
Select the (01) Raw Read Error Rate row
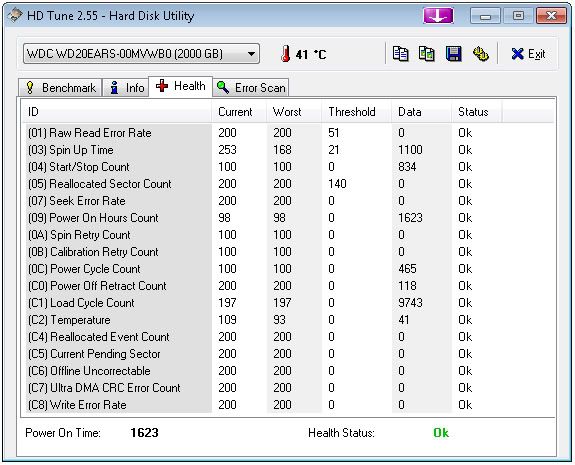click(x=264, y=133)
